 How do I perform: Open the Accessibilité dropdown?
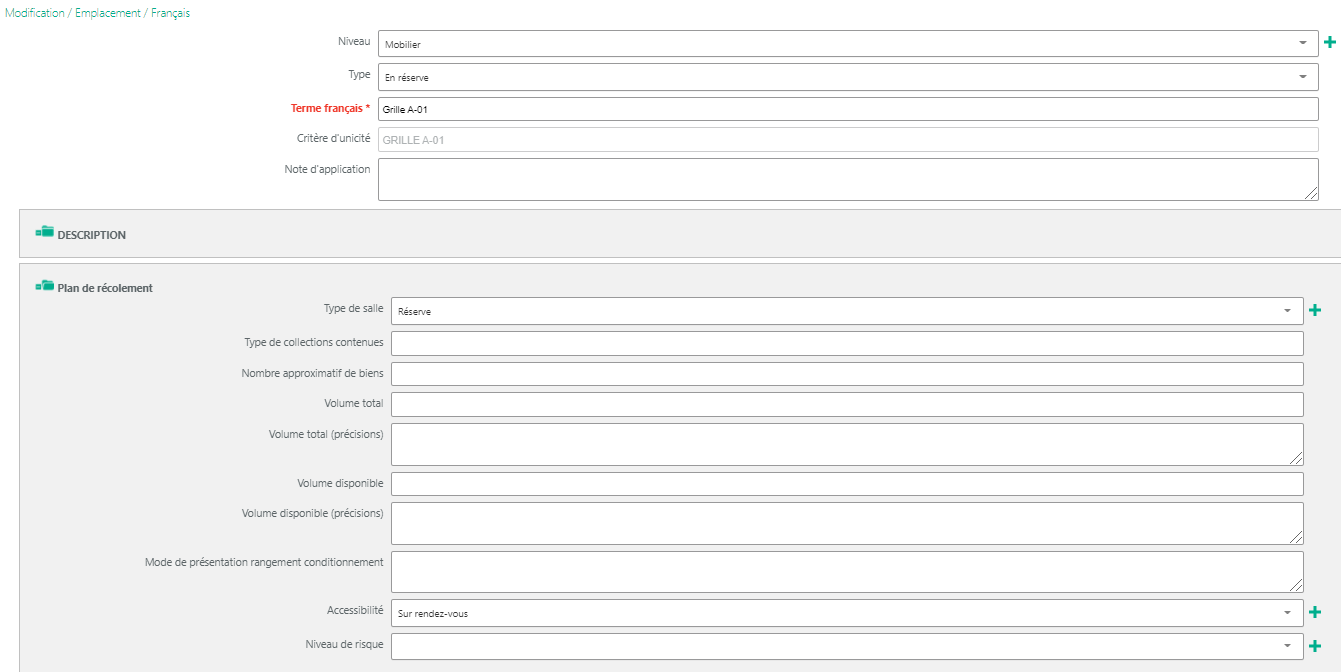coord(846,613)
